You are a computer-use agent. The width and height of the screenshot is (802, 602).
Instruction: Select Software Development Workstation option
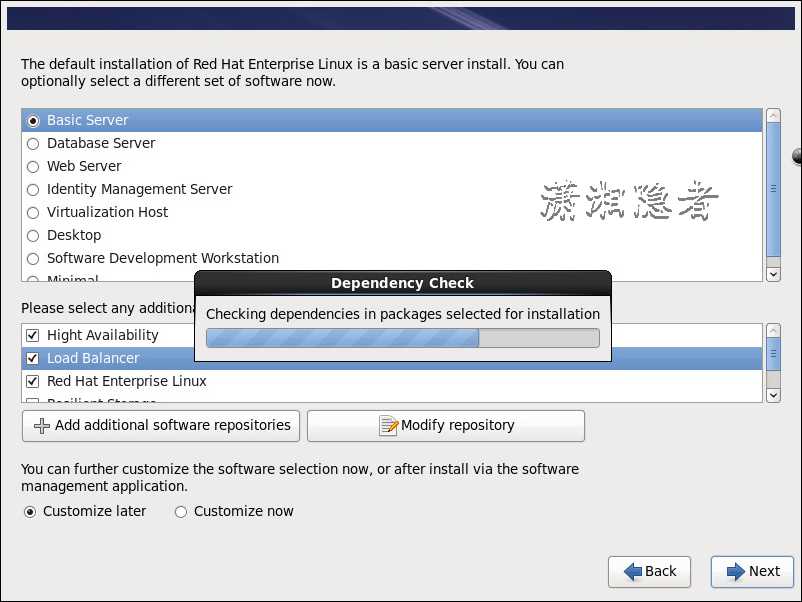[x=33, y=259]
